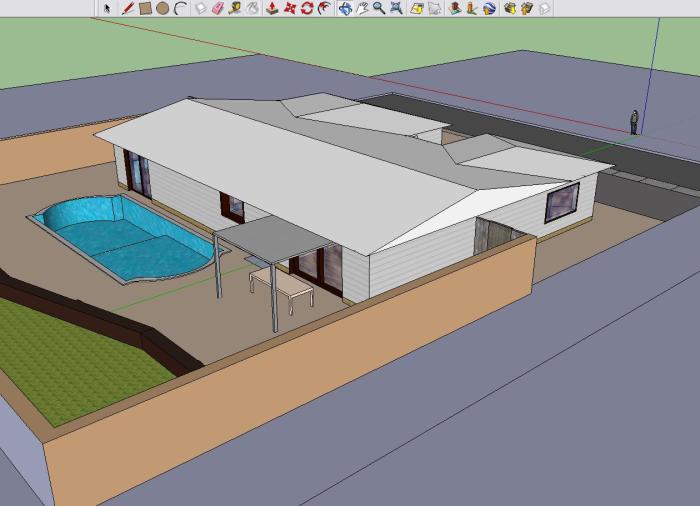Choose the Move tool with red arrows
Viewport: 700px width, 506px height.
[x=289, y=8]
